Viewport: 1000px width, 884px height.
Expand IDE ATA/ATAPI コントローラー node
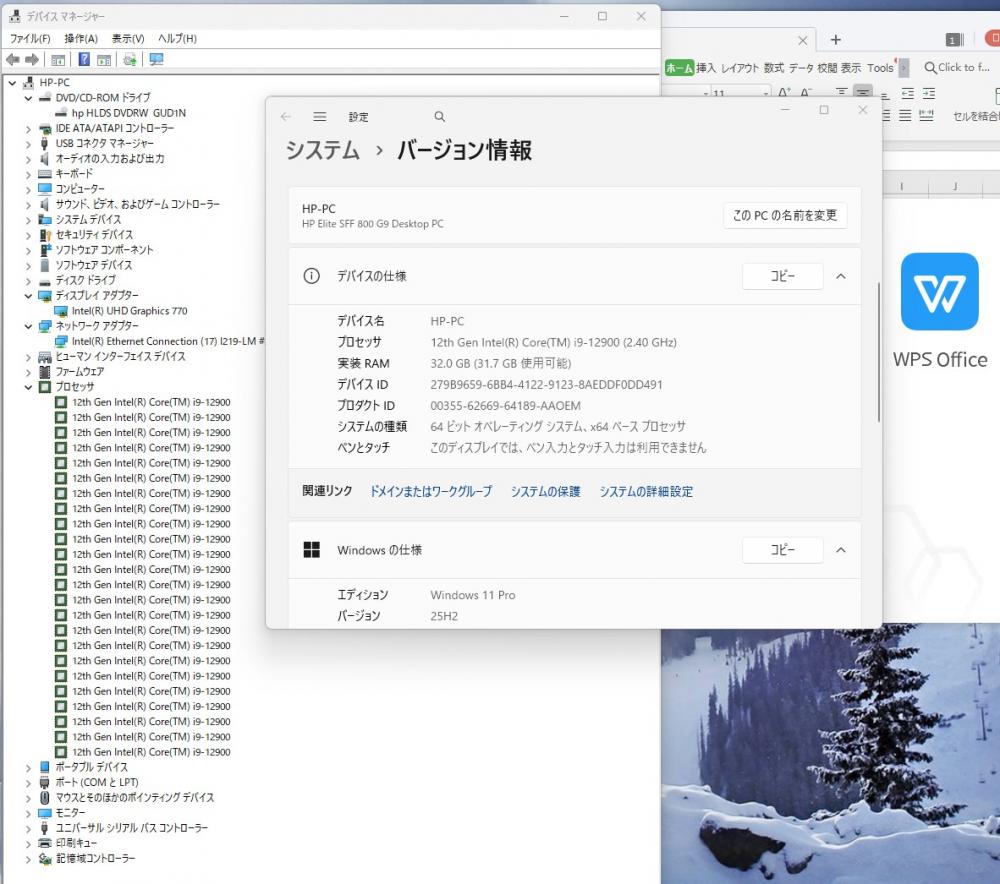pos(28,129)
